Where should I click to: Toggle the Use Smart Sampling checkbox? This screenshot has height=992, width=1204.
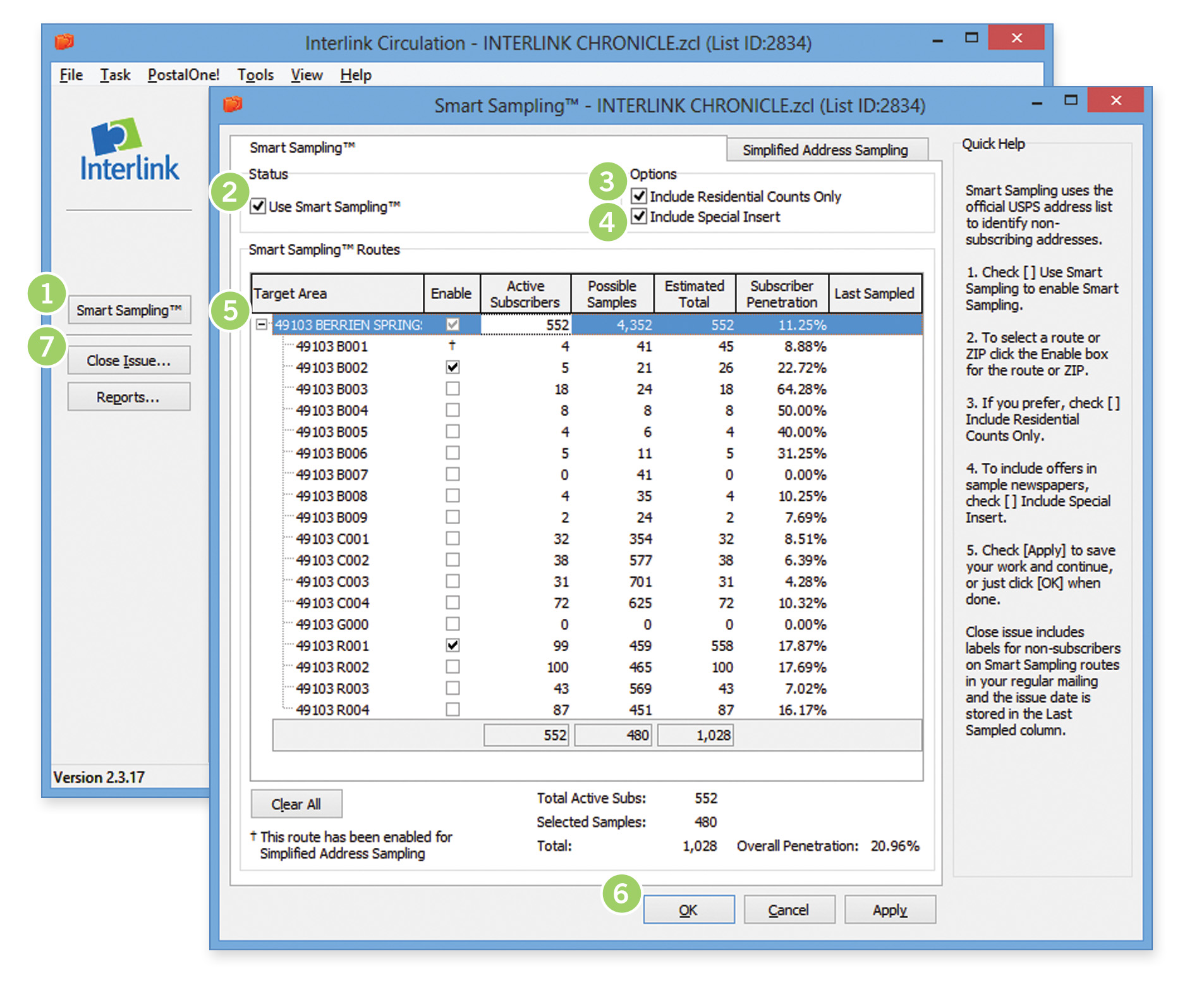(257, 206)
